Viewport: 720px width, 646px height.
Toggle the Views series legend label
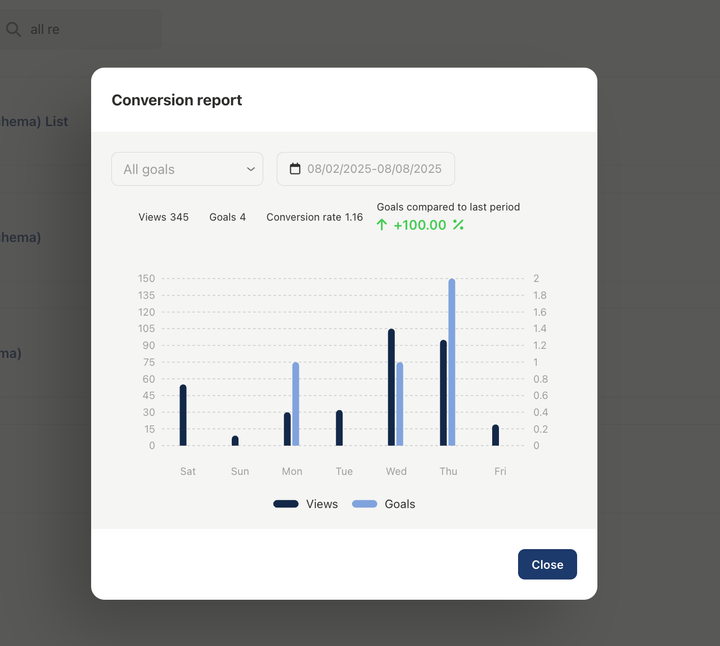click(x=322, y=504)
